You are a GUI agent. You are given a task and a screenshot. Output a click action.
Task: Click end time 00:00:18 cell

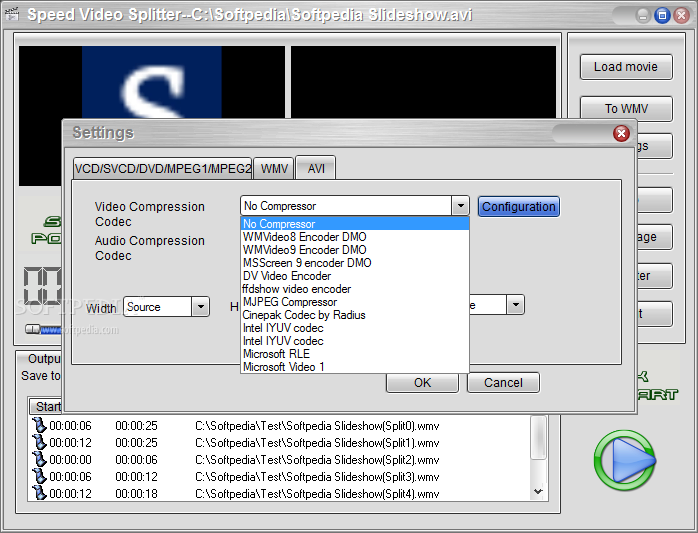[136, 493]
